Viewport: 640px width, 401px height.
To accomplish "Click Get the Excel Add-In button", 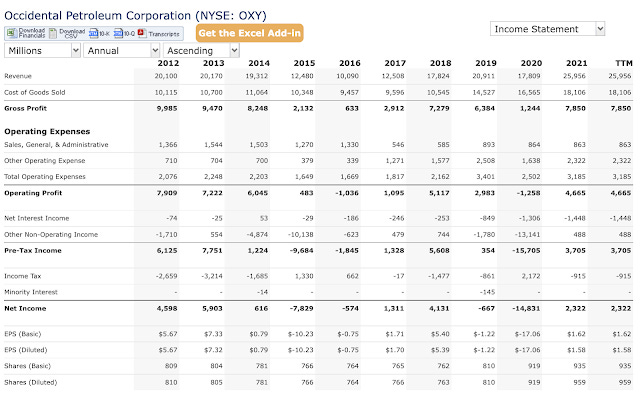I will coord(250,33).
